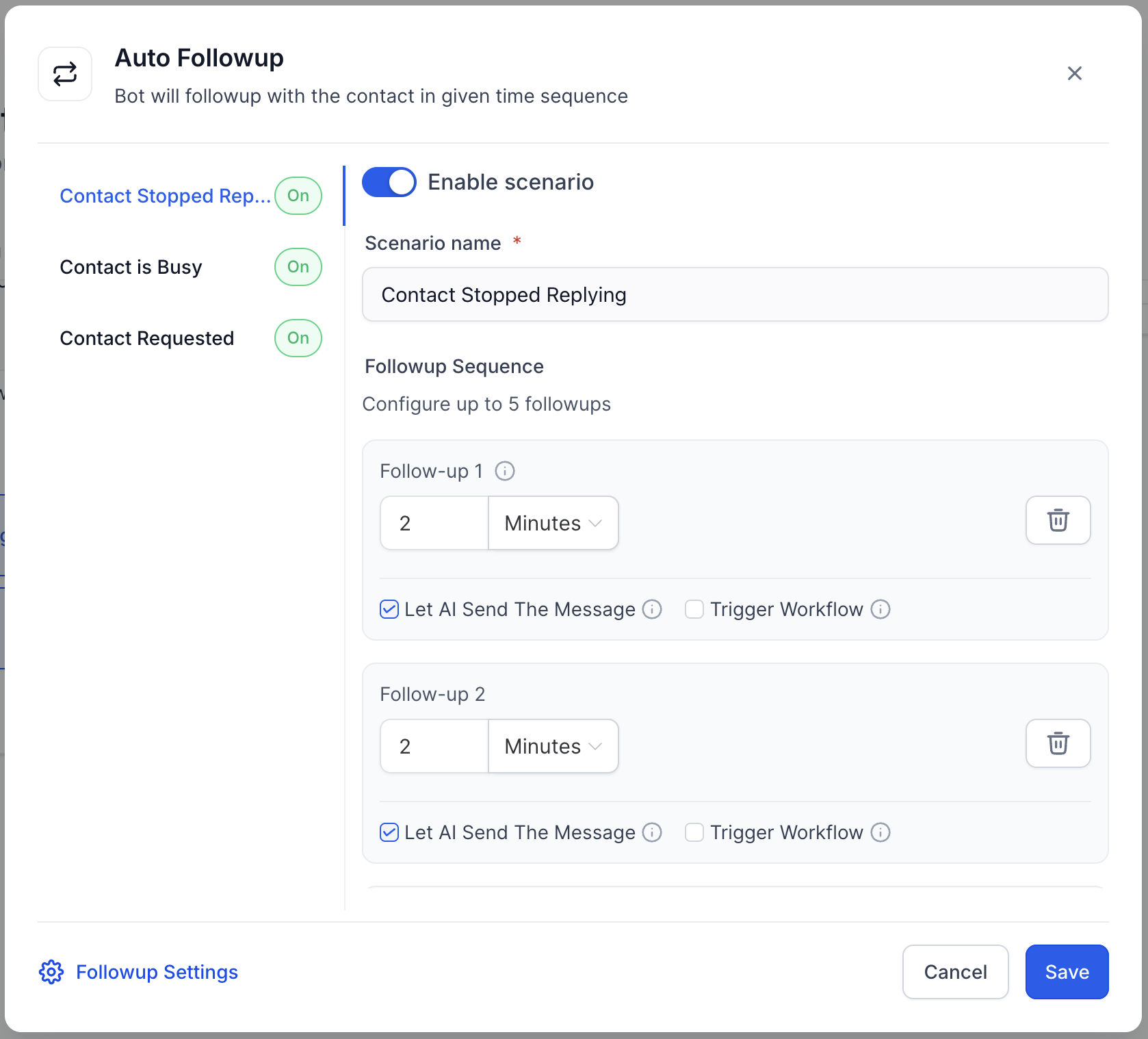Switch to the Contact Requested scenario

click(147, 337)
